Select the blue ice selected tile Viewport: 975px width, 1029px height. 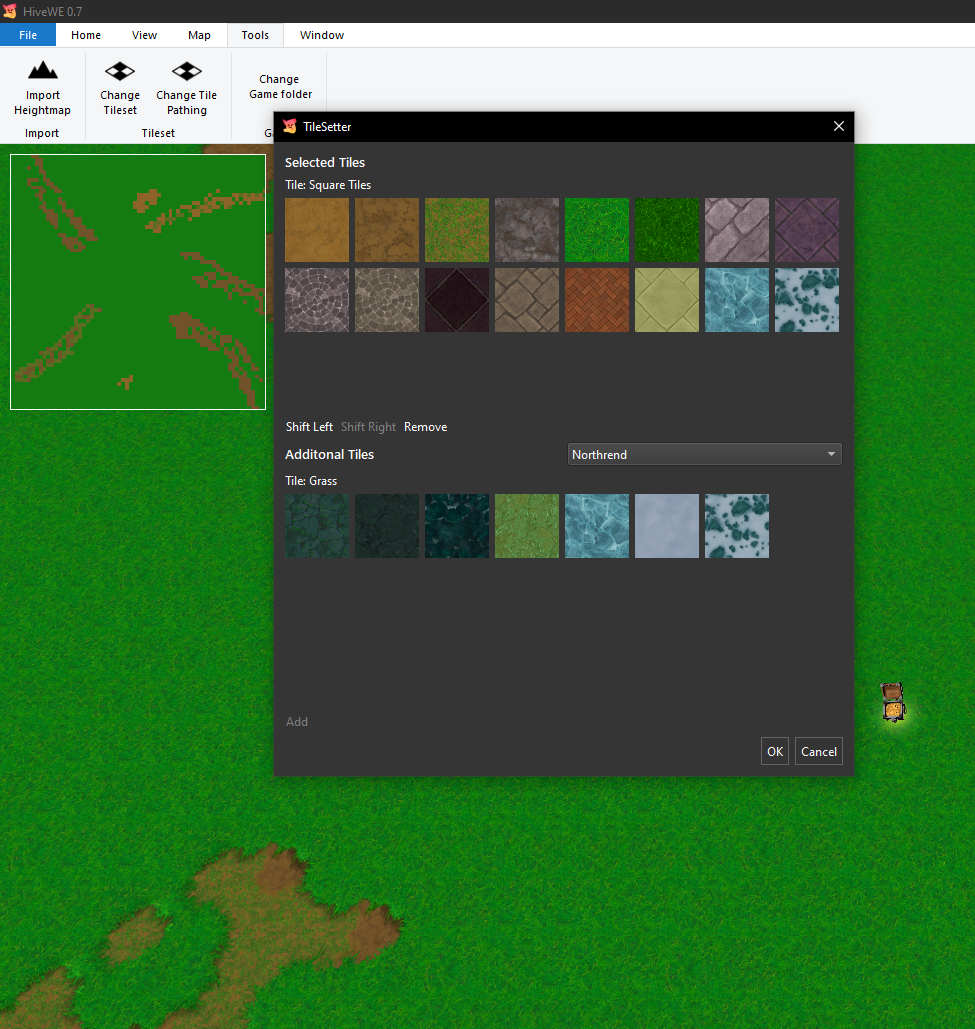737,300
